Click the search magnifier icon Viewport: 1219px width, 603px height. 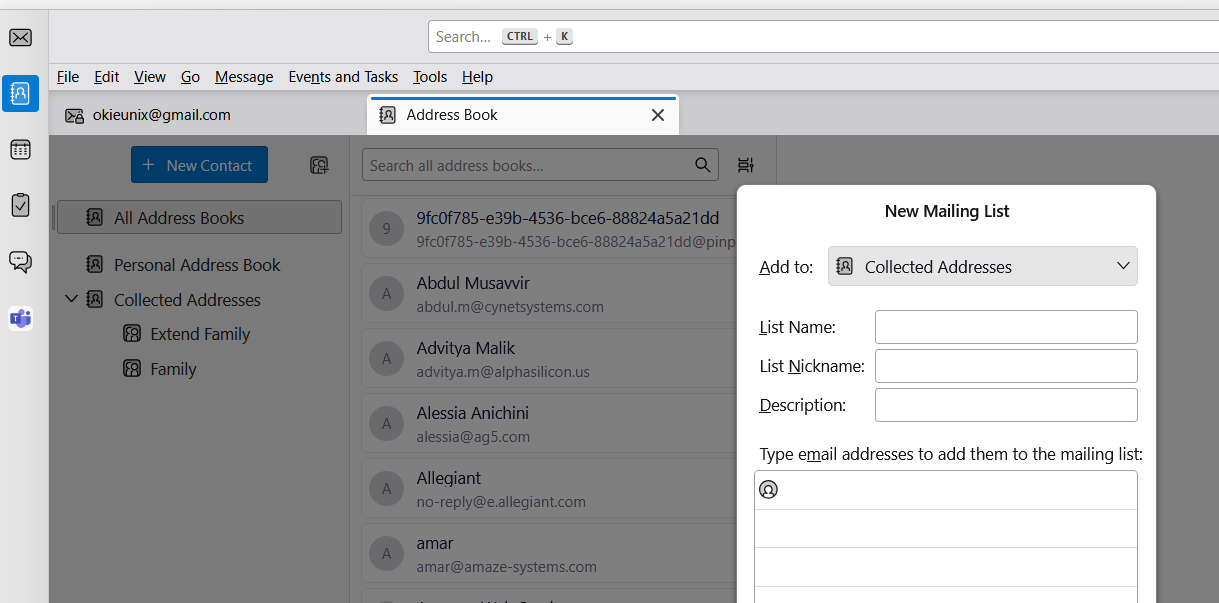pyautogui.click(x=703, y=166)
